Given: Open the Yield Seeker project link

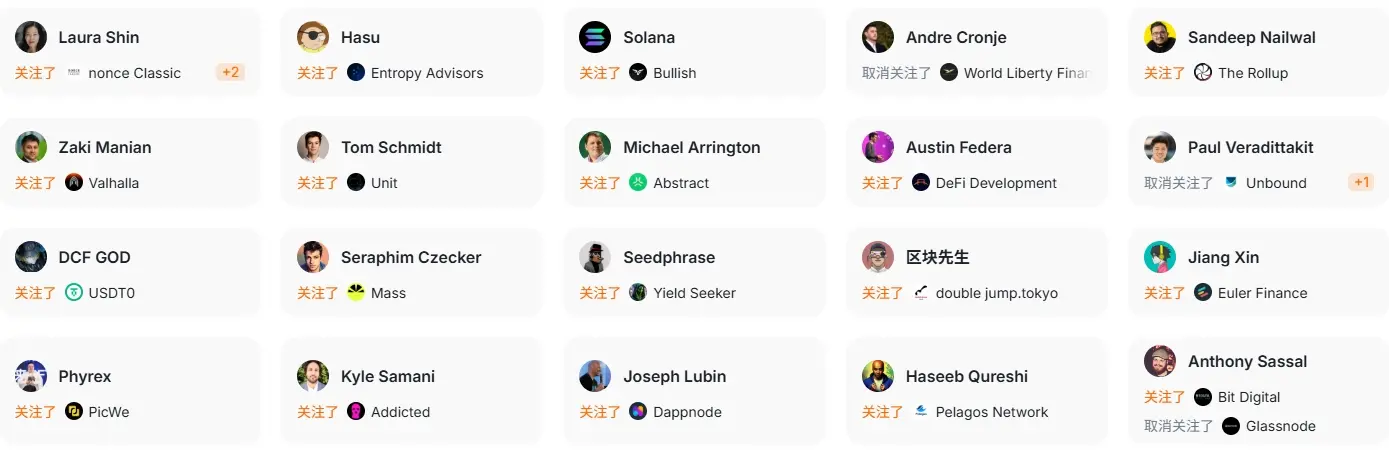Looking at the screenshot, I should pos(694,293).
